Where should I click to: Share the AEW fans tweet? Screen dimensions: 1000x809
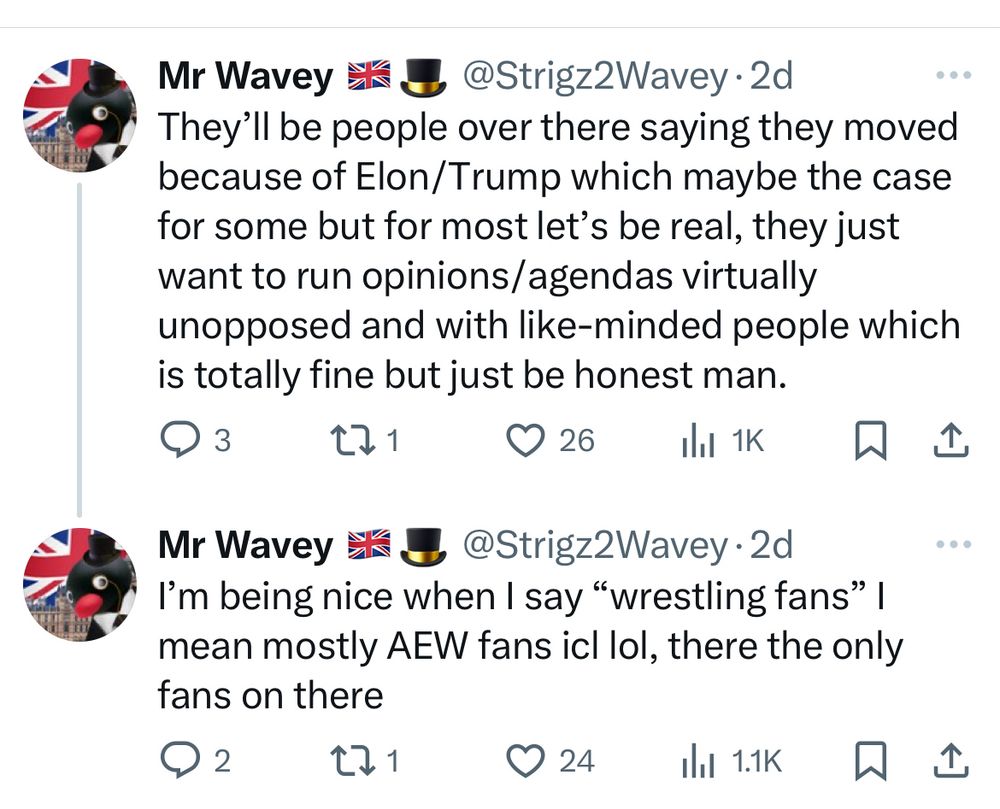point(951,761)
